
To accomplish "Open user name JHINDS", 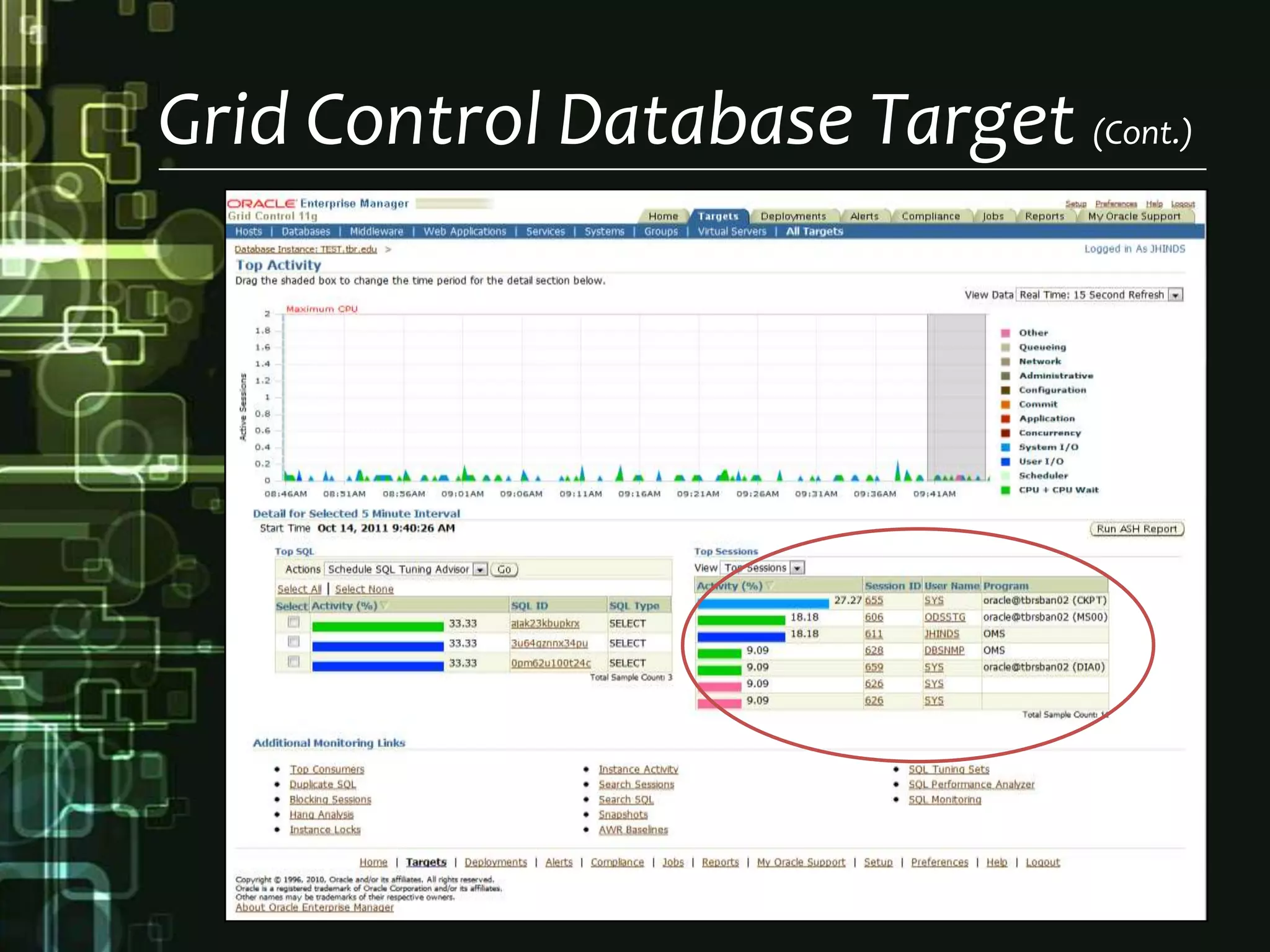I will (x=942, y=634).
